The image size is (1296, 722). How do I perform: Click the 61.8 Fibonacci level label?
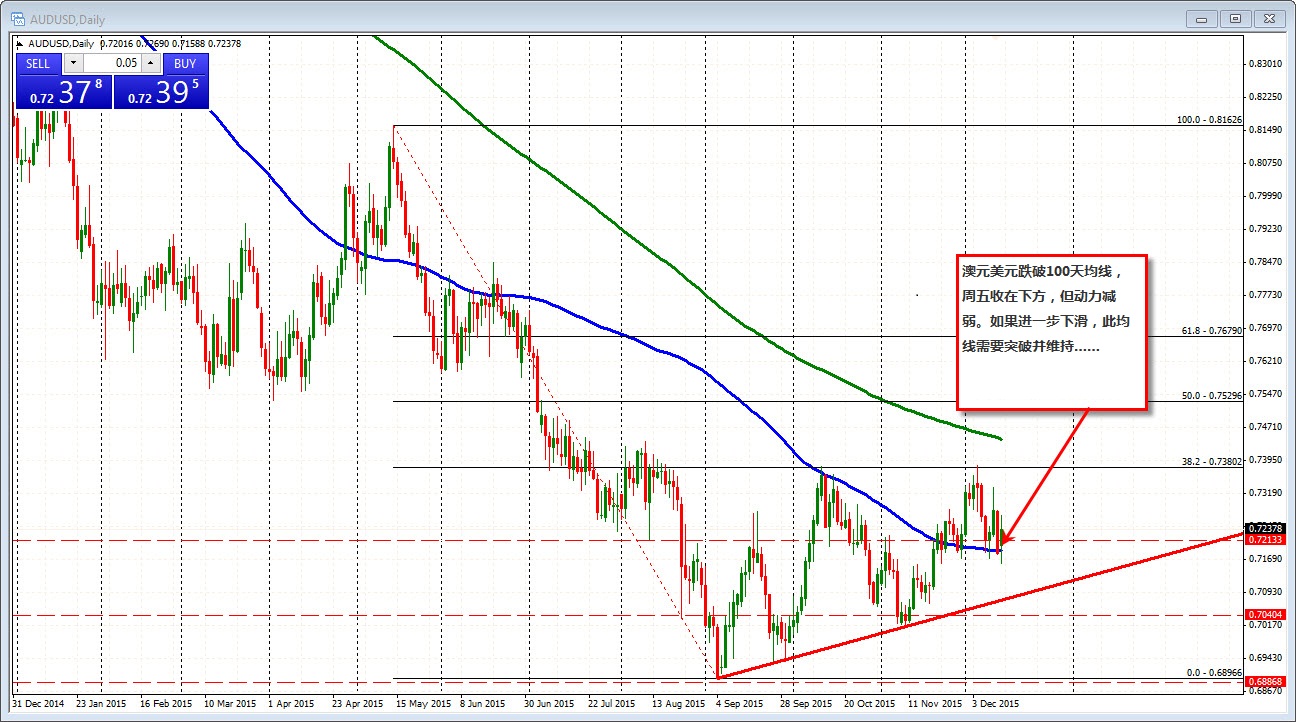click(1212, 329)
